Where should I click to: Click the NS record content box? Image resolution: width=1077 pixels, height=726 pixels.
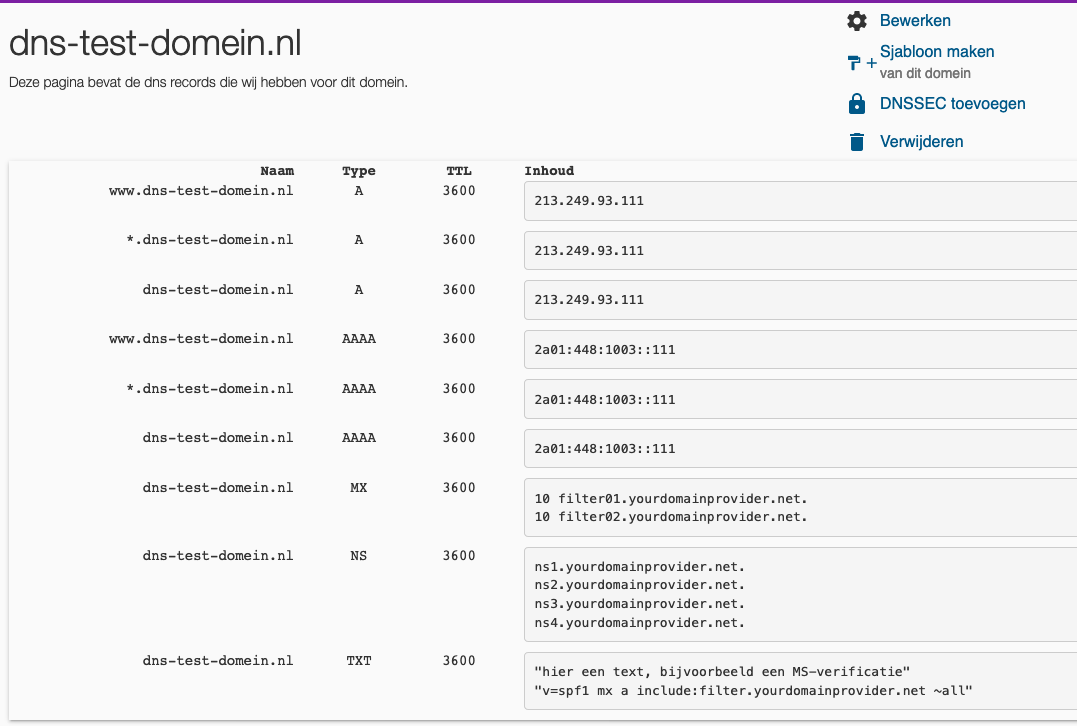[x=800, y=595]
